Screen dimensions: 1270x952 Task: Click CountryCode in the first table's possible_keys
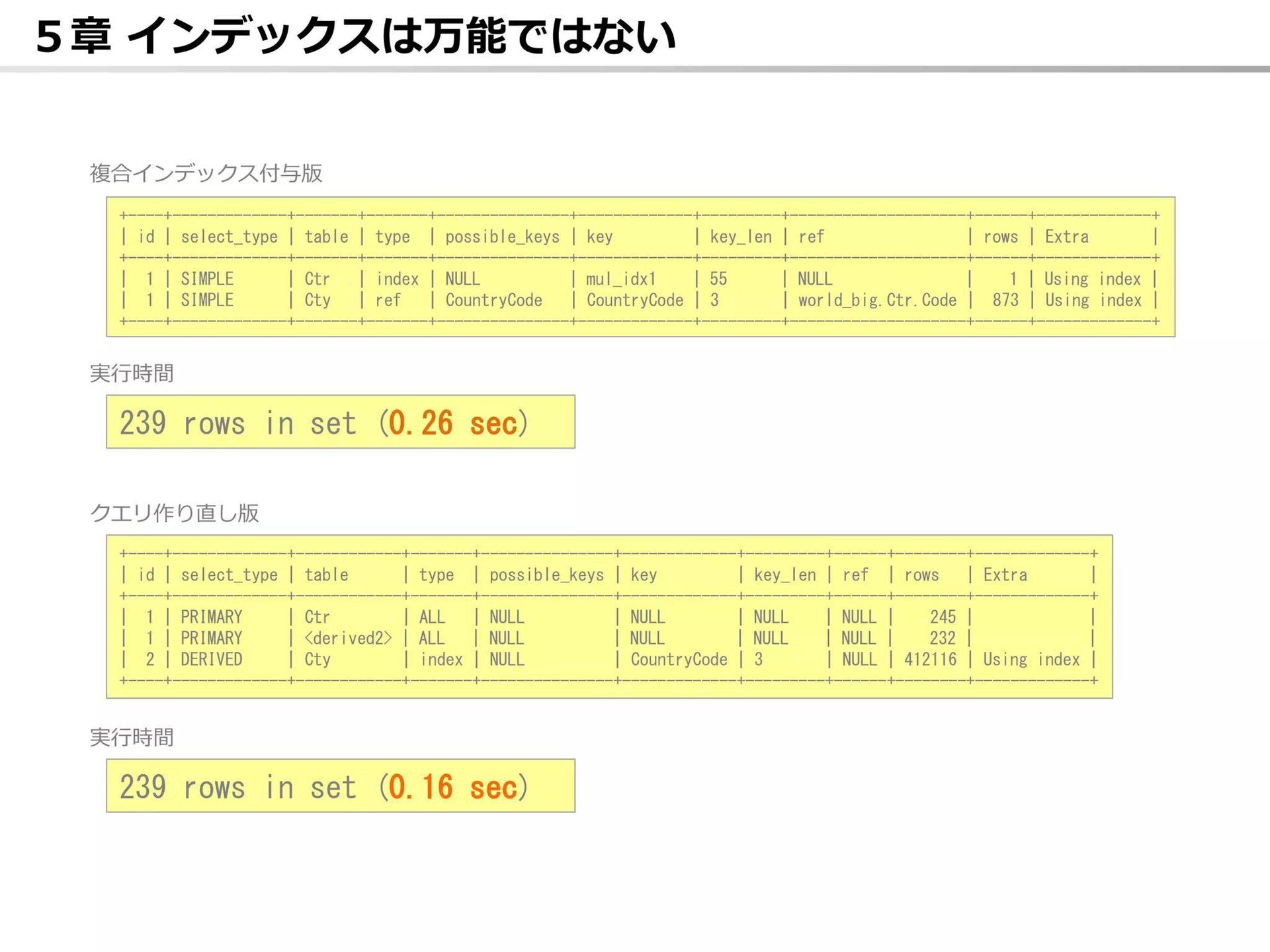(x=493, y=300)
